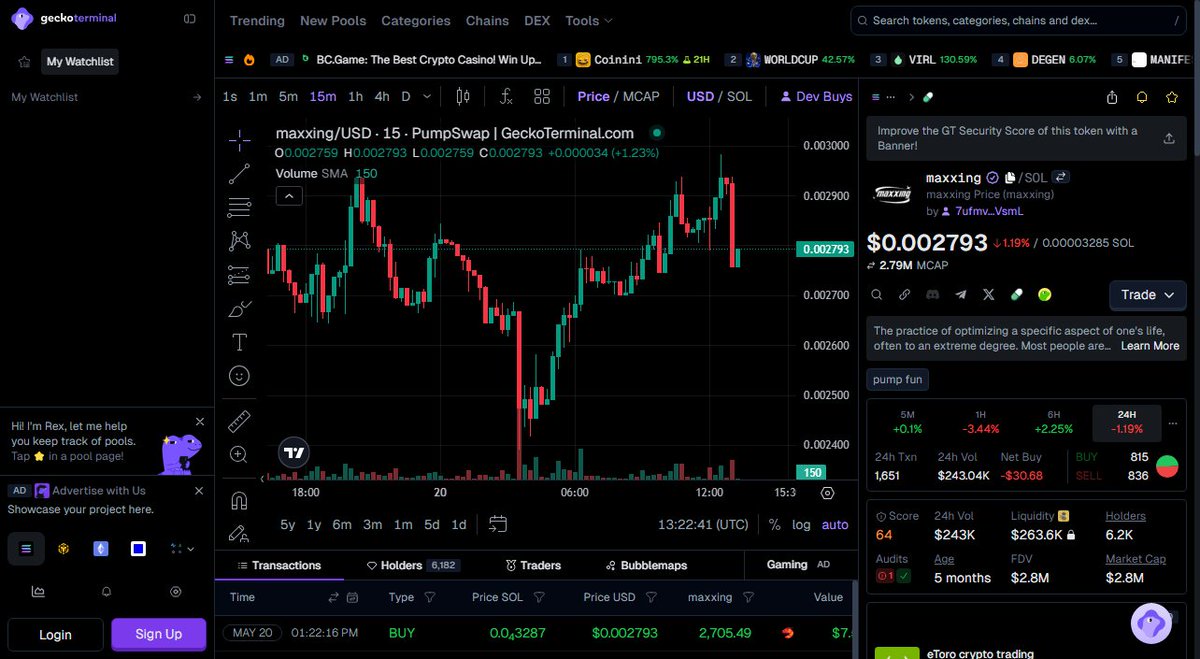Click the share icon for this pool
Screen dimensions: 1200x659
click(1112, 97)
